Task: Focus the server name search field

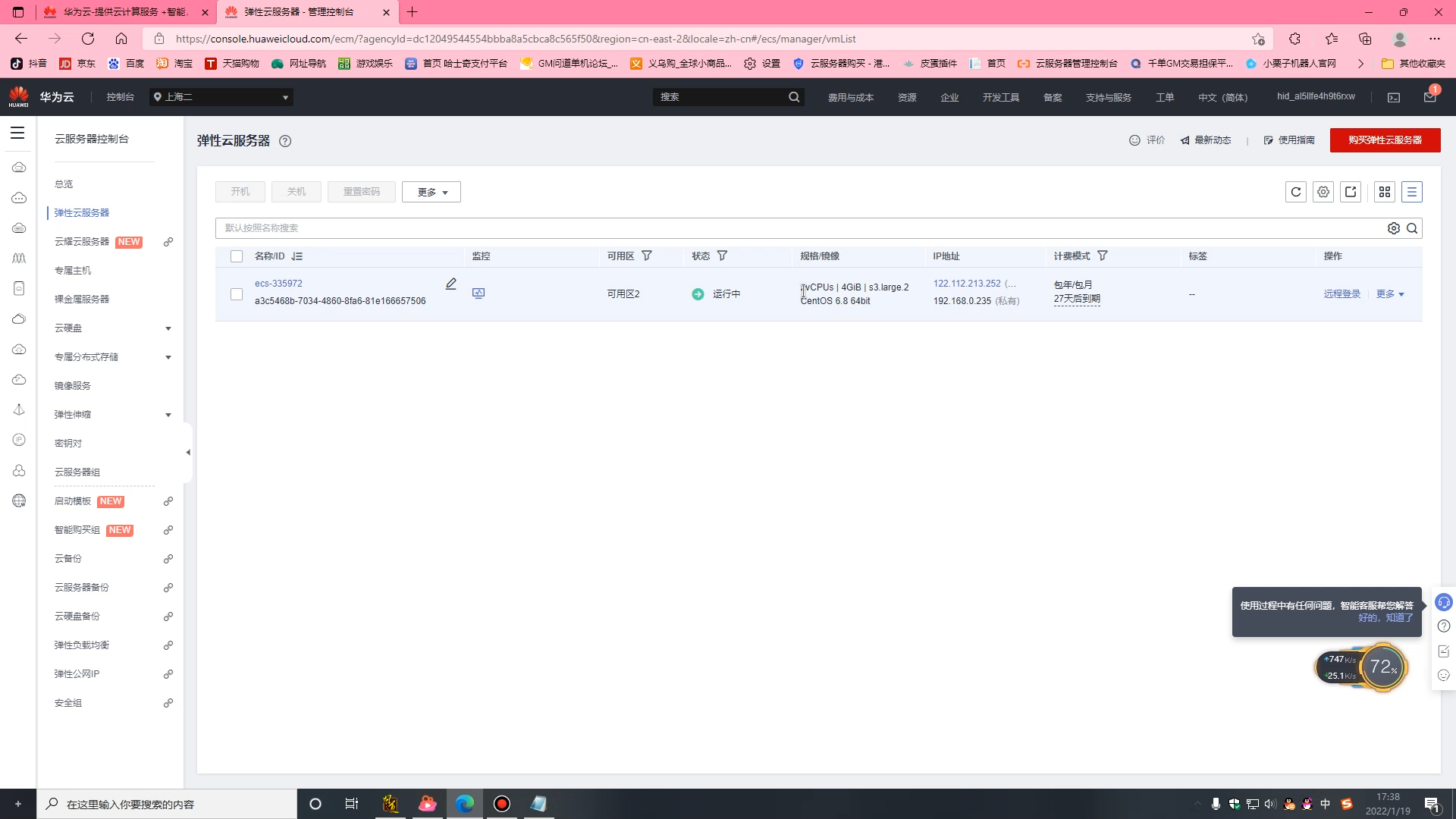Action: pyautogui.click(x=800, y=228)
